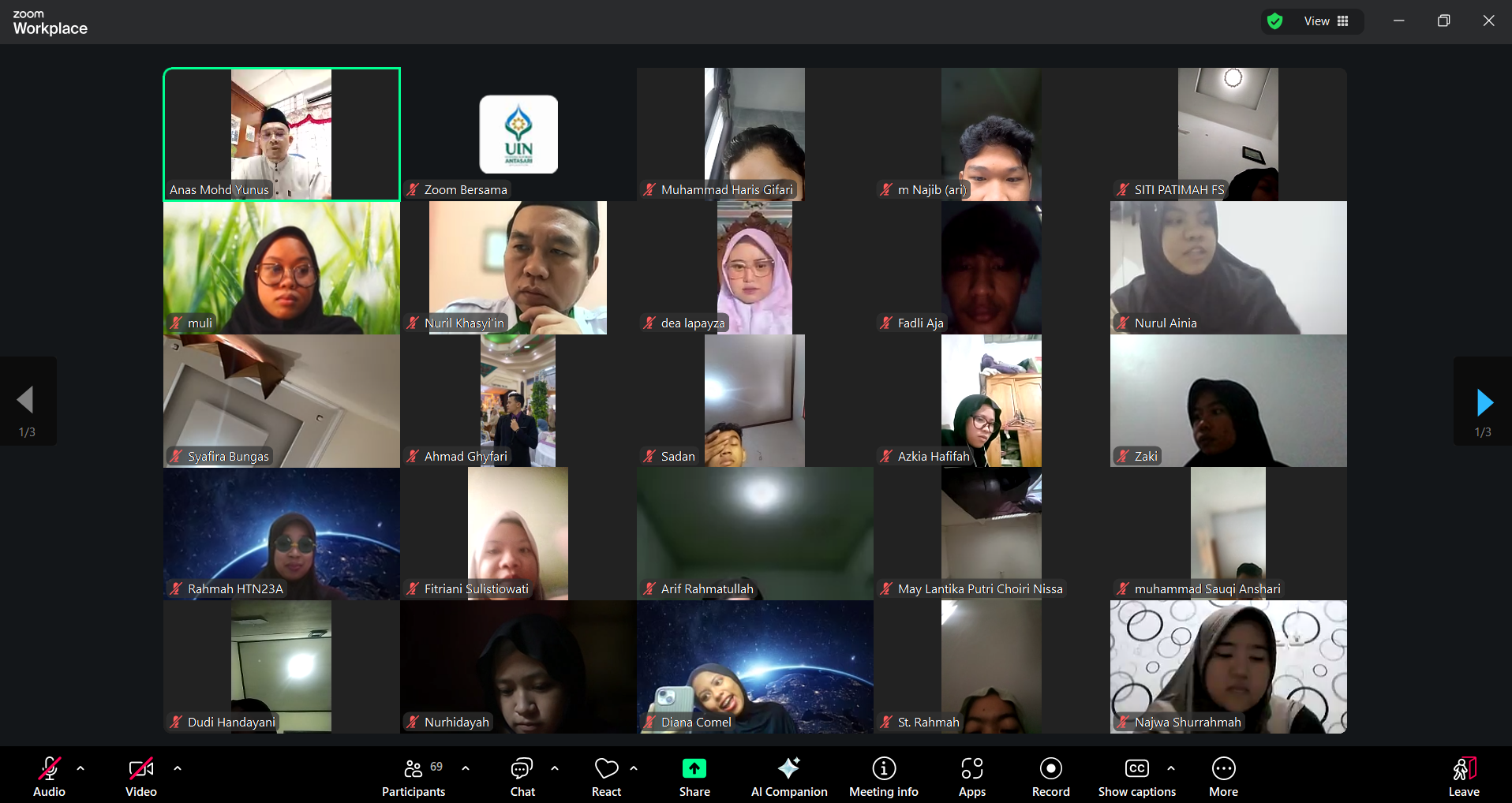Select the Zoom Bersama tile

518,134
